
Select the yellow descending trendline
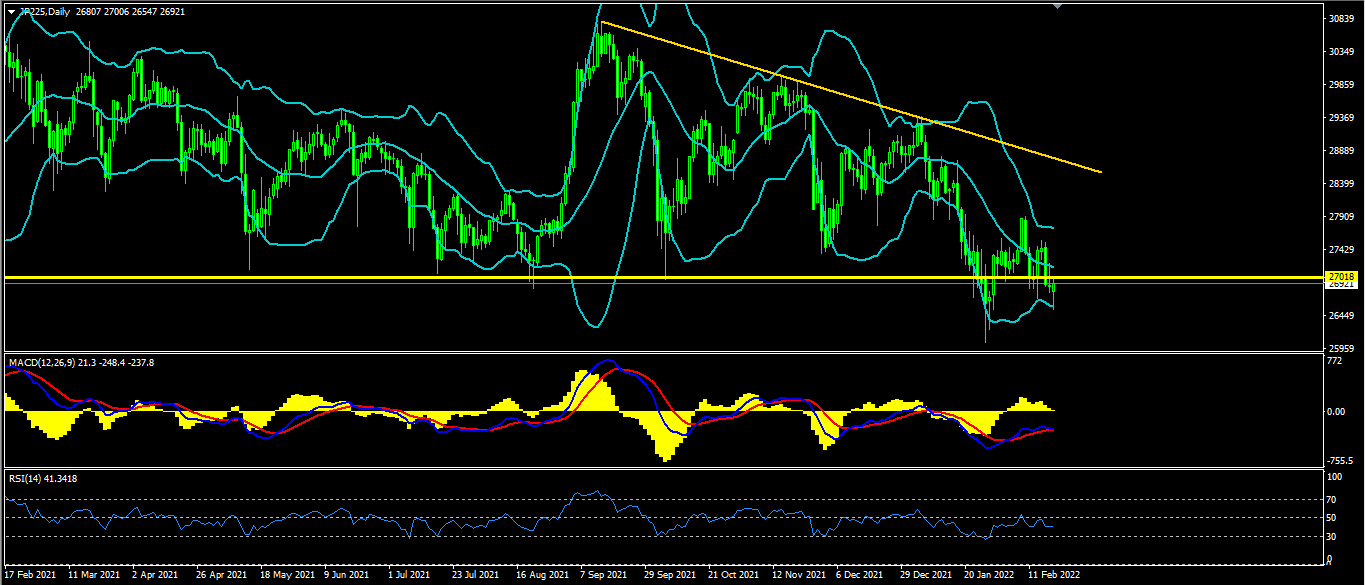click(x=850, y=94)
